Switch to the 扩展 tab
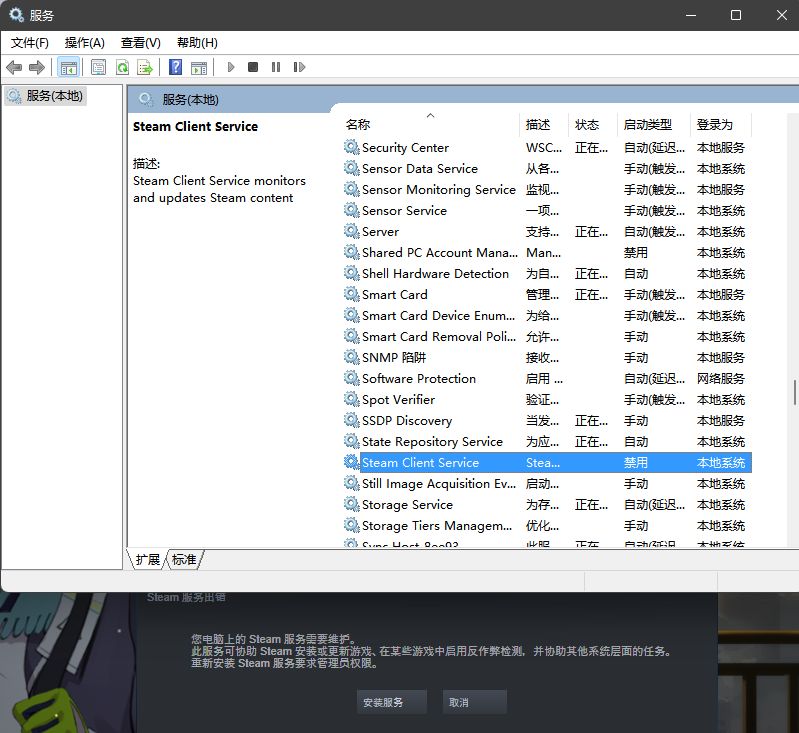The height and width of the screenshot is (733, 799). (x=148, y=560)
